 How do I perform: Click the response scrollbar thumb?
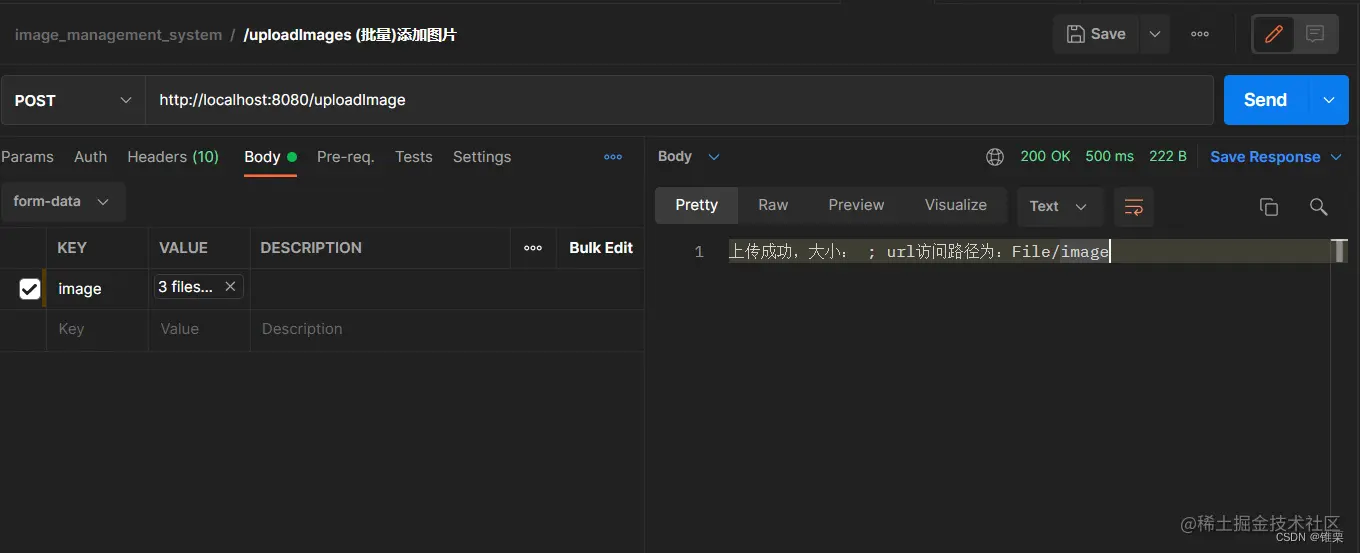click(x=1340, y=251)
